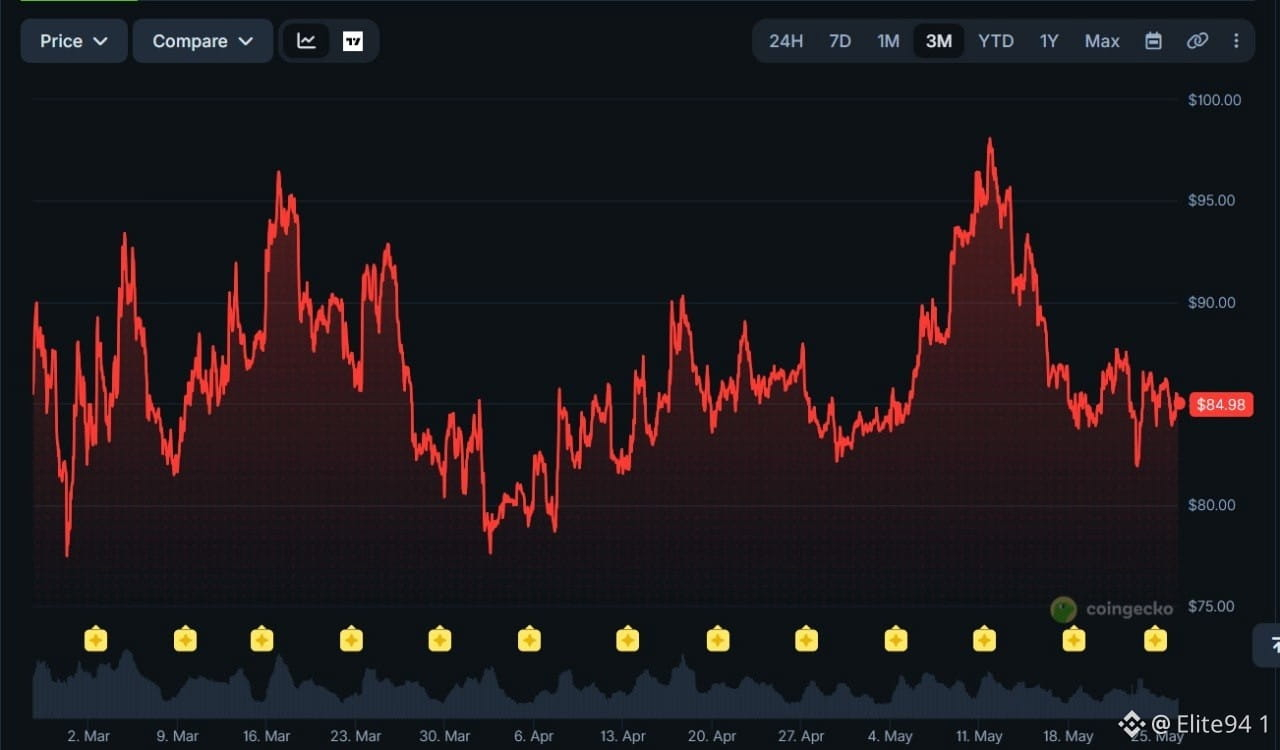Switch to the line chart view
Screen dimensions: 1280x750
click(306, 41)
